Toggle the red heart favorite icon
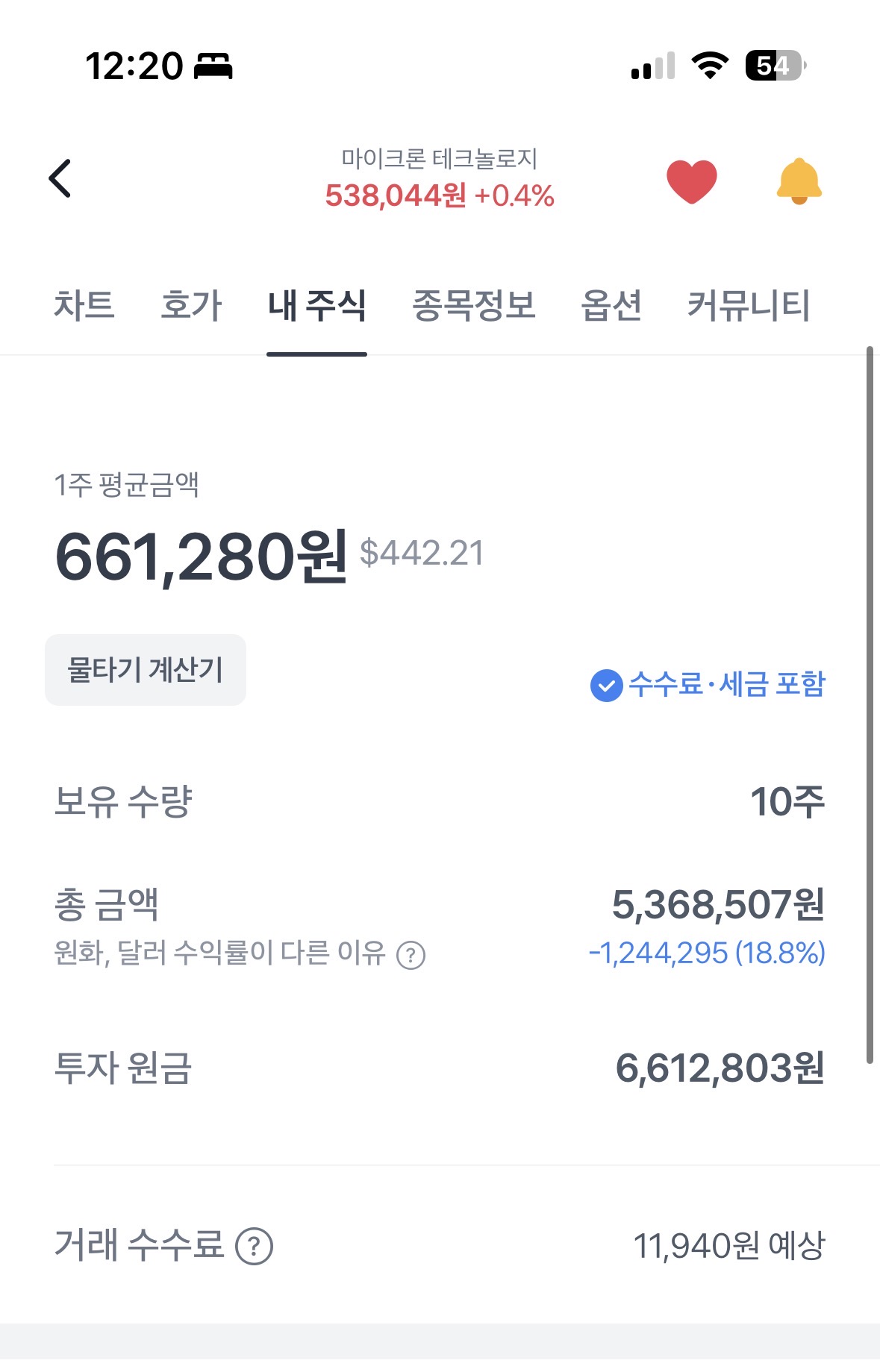Screen dimensions: 880x1372 coord(692,181)
